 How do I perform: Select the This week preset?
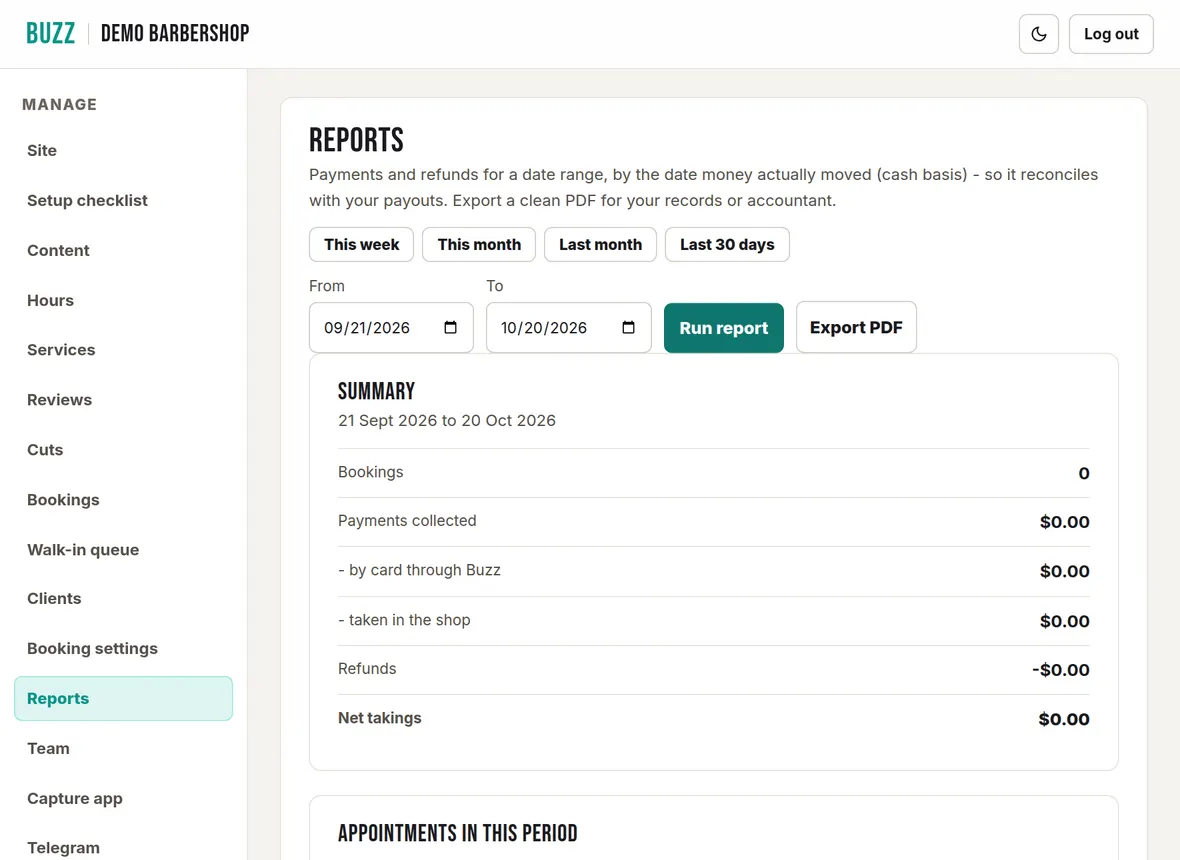tap(361, 245)
